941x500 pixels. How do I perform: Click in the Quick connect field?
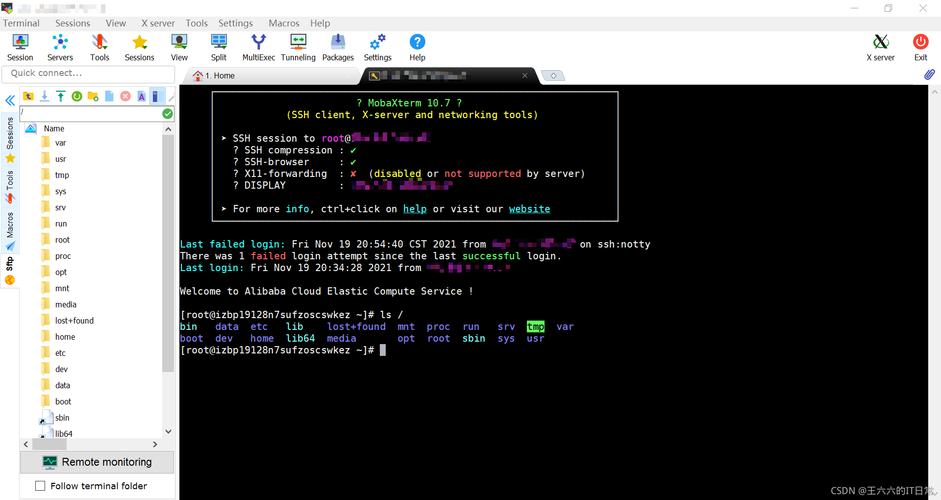[x=89, y=73]
